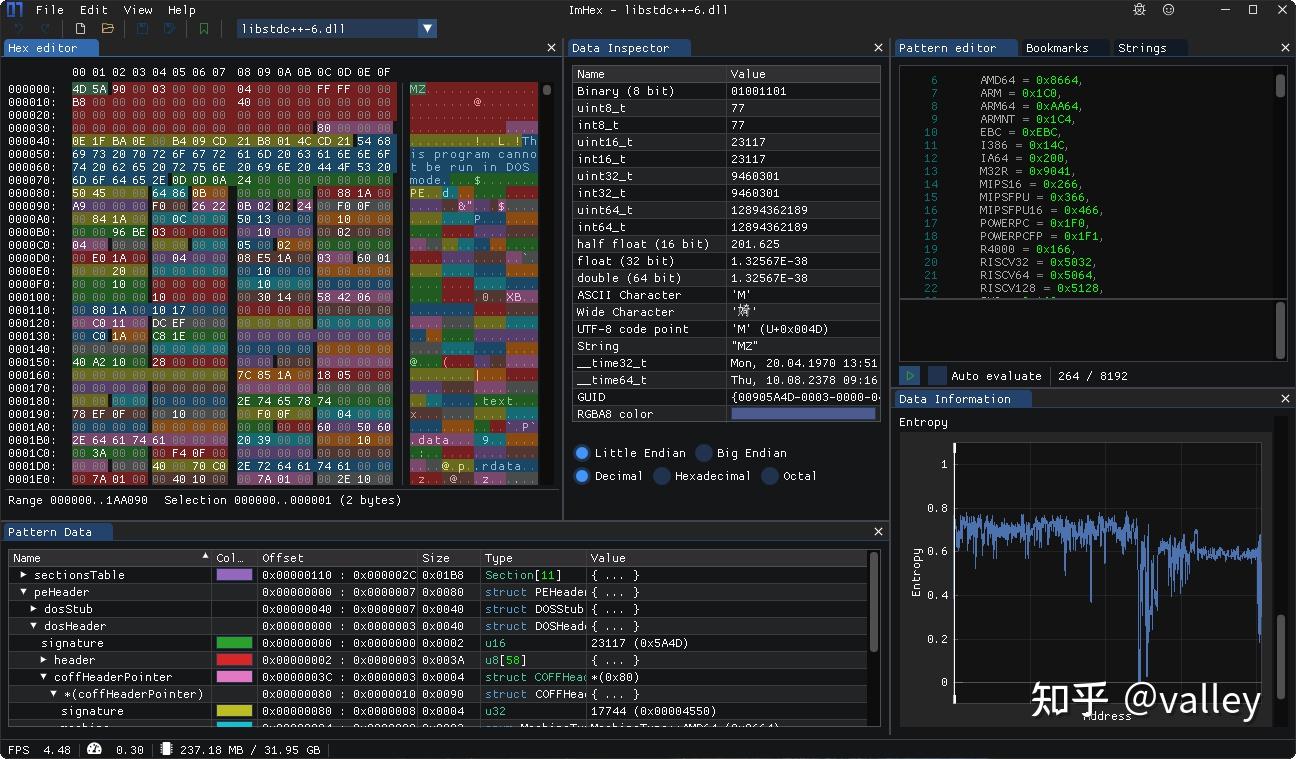Open a file using the folder toolbar icon

pos(107,28)
